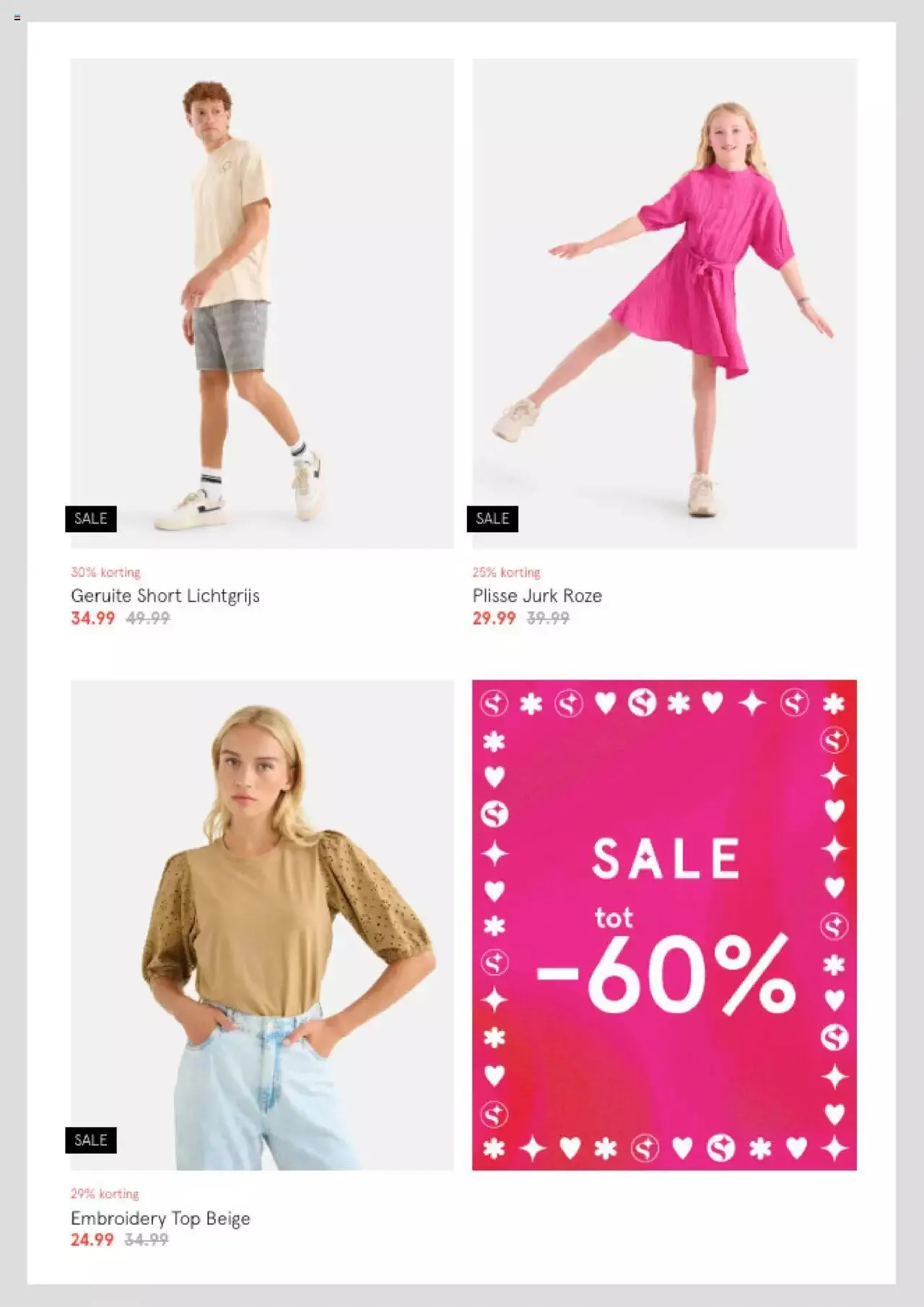
Task: Click the SALE badge on the grey shorts photo
Action: [x=91, y=518]
